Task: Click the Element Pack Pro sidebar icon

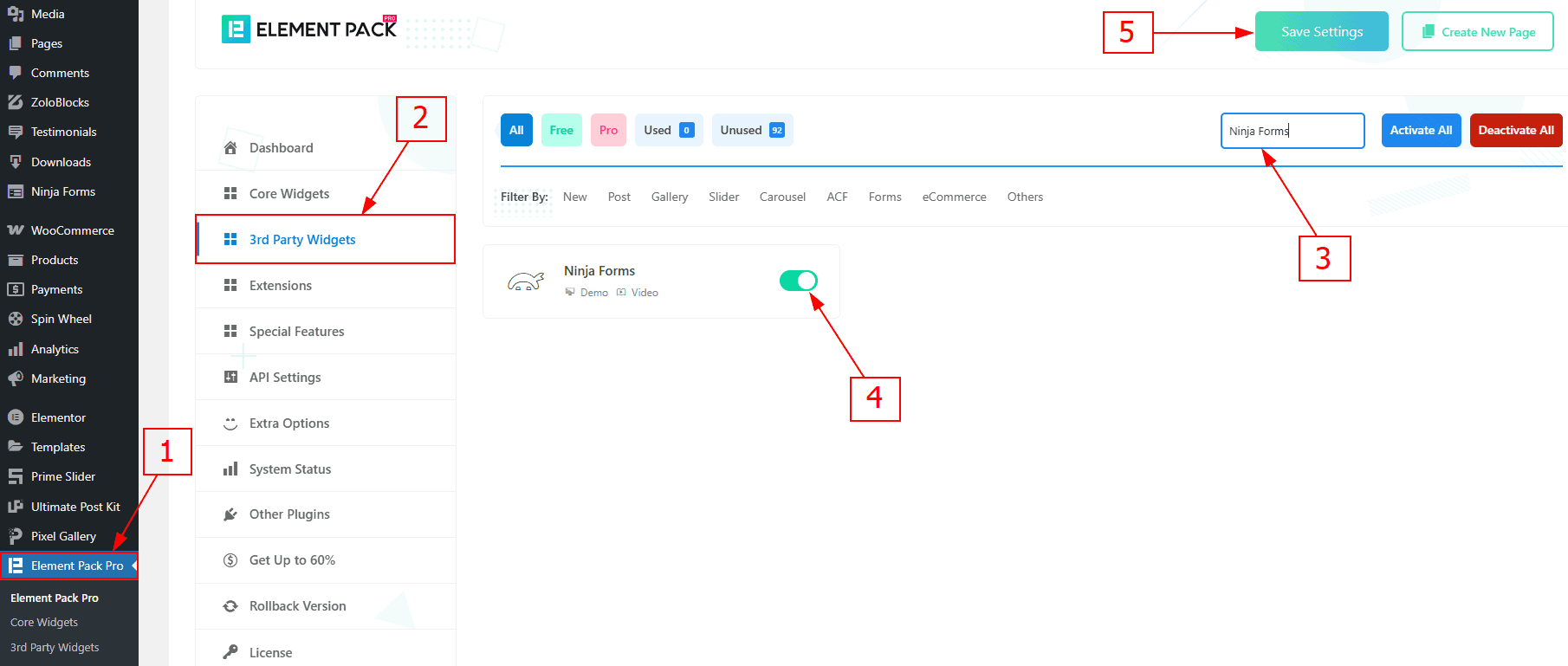Action: [16, 566]
